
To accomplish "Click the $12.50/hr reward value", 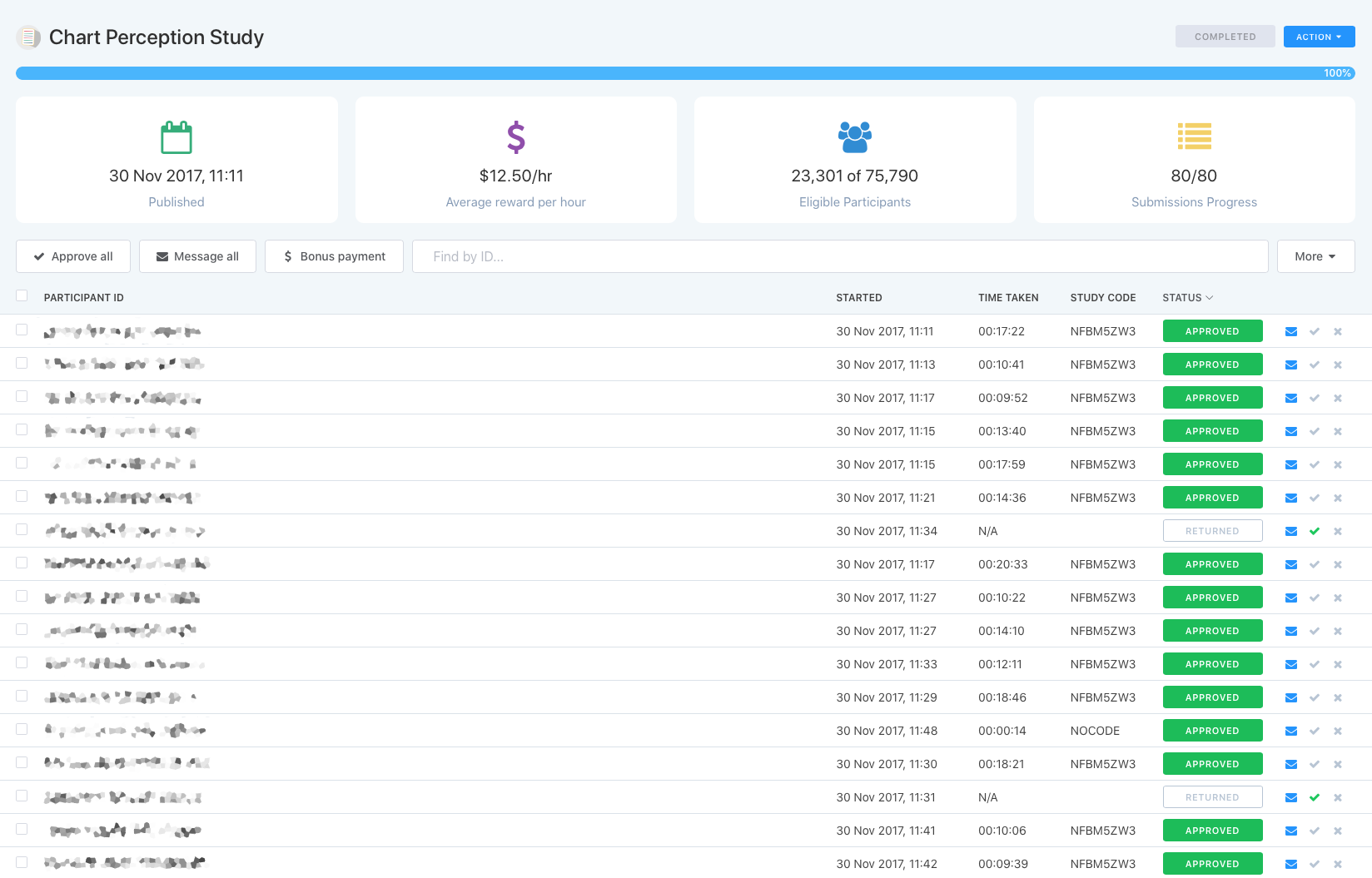I will point(516,176).
